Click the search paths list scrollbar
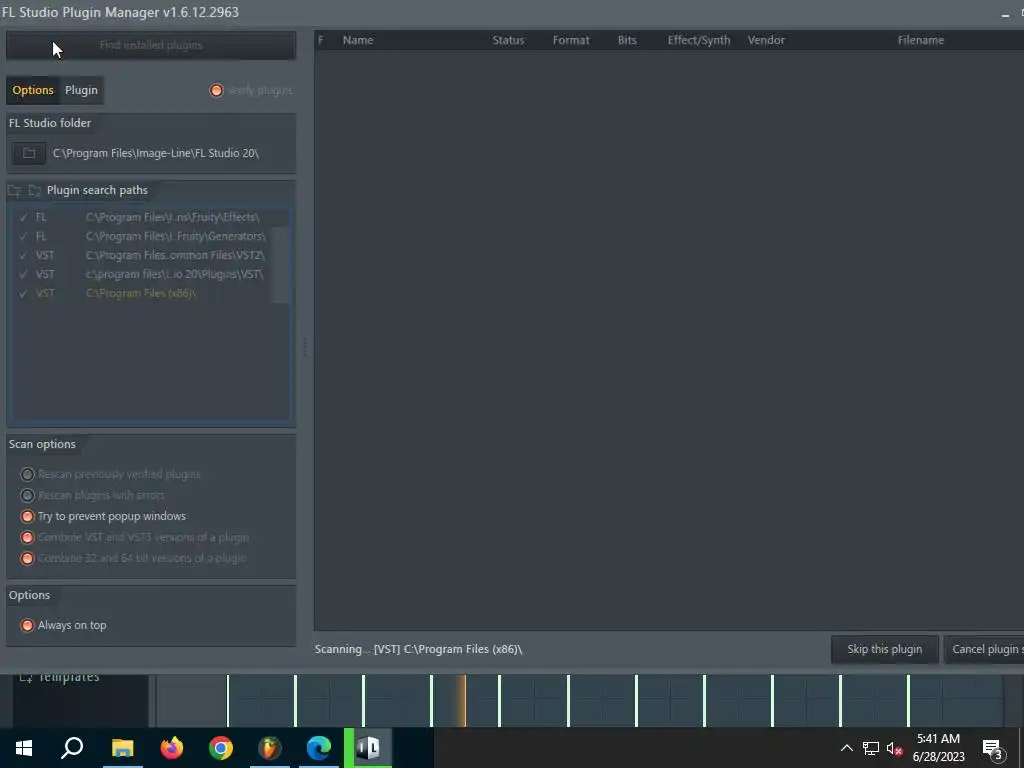Screen dimensions: 1024x768 pyautogui.click(x=280, y=264)
